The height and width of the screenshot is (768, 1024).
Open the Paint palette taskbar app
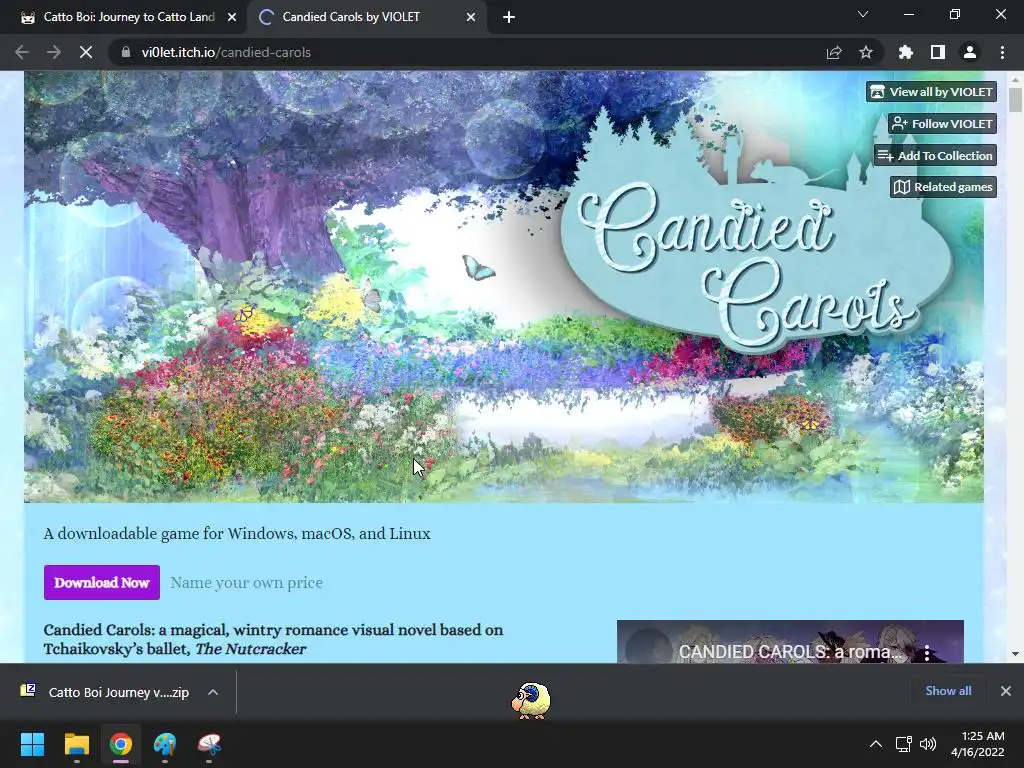coord(165,744)
